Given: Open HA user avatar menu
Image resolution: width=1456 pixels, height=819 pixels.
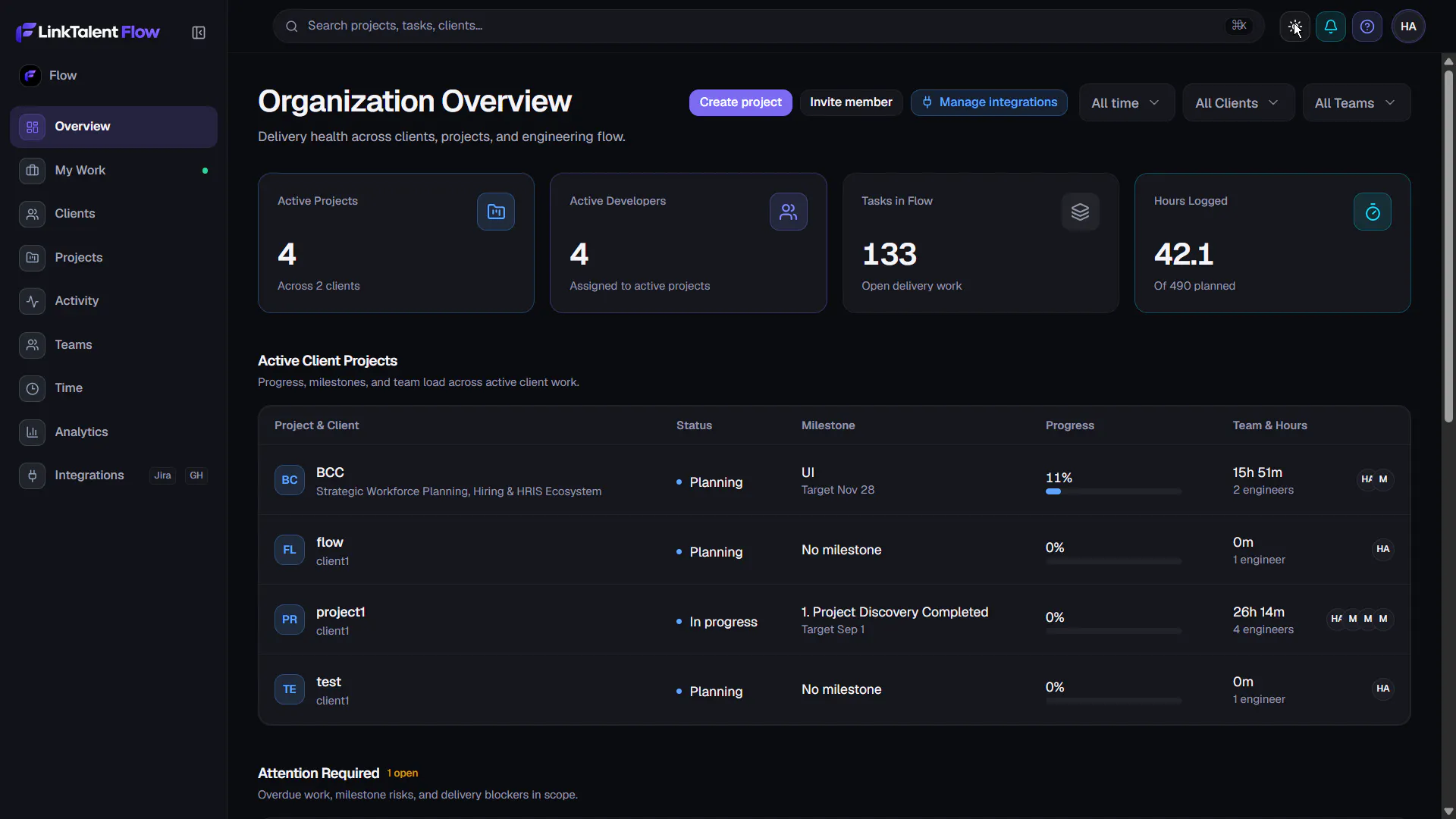Looking at the screenshot, I should (x=1408, y=27).
